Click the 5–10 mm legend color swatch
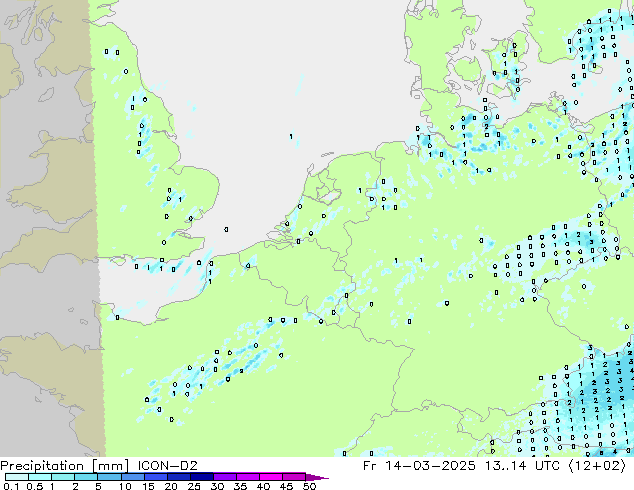The width and height of the screenshot is (634, 490). tap(109, 477)
